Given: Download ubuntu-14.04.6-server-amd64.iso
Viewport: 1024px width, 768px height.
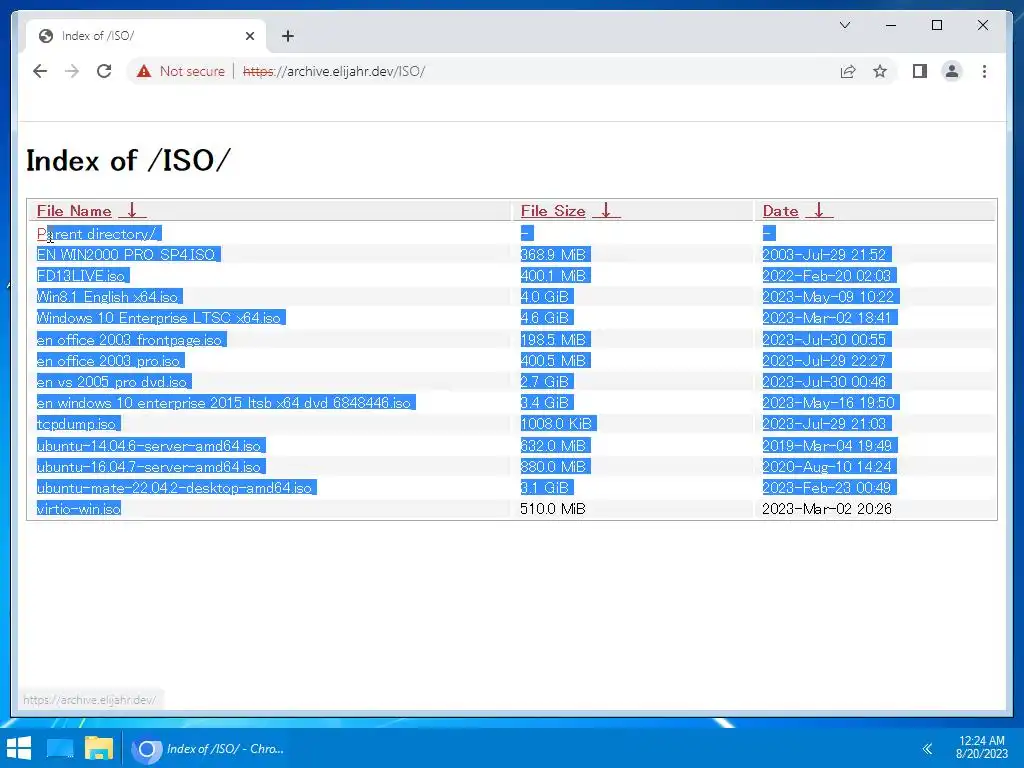Looking at the screenshot, I should click(x=149, y=445).
